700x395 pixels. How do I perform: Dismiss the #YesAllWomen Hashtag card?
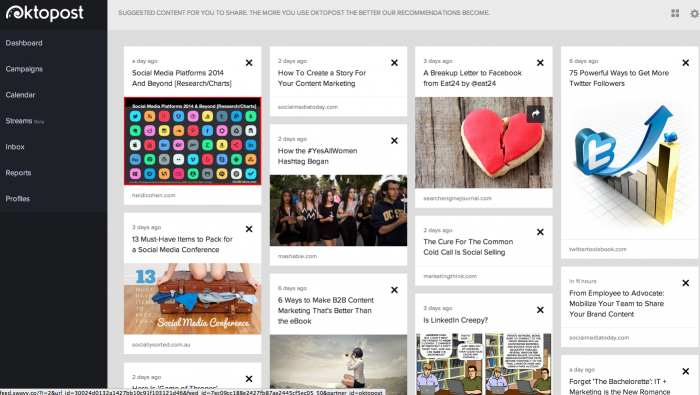pyautogui.click(x=395, y=141)
